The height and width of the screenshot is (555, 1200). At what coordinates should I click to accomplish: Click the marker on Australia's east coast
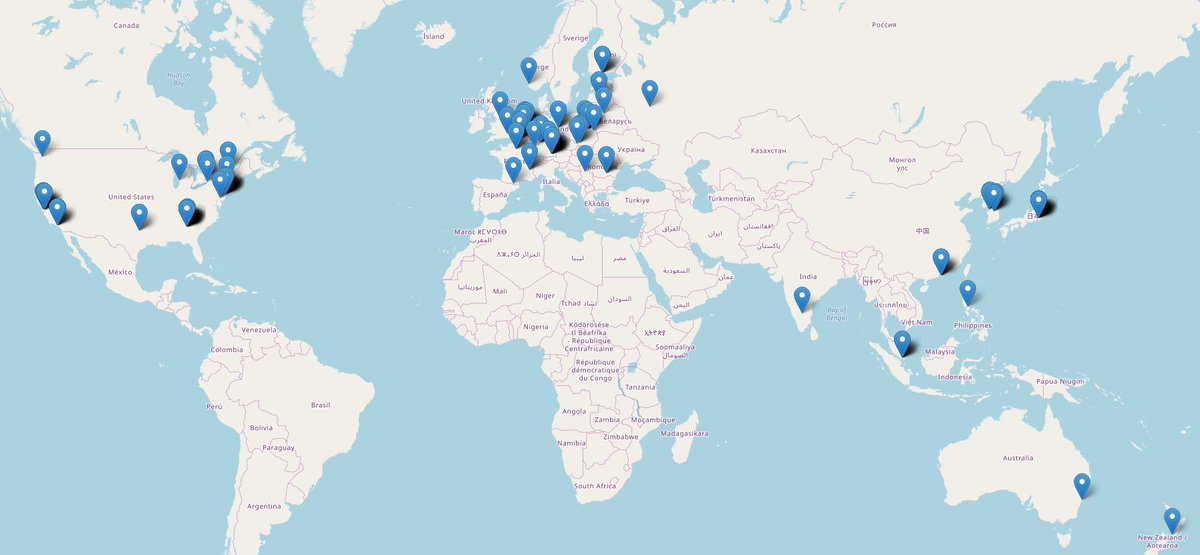pyautogui.click(x=1082, y=486)
